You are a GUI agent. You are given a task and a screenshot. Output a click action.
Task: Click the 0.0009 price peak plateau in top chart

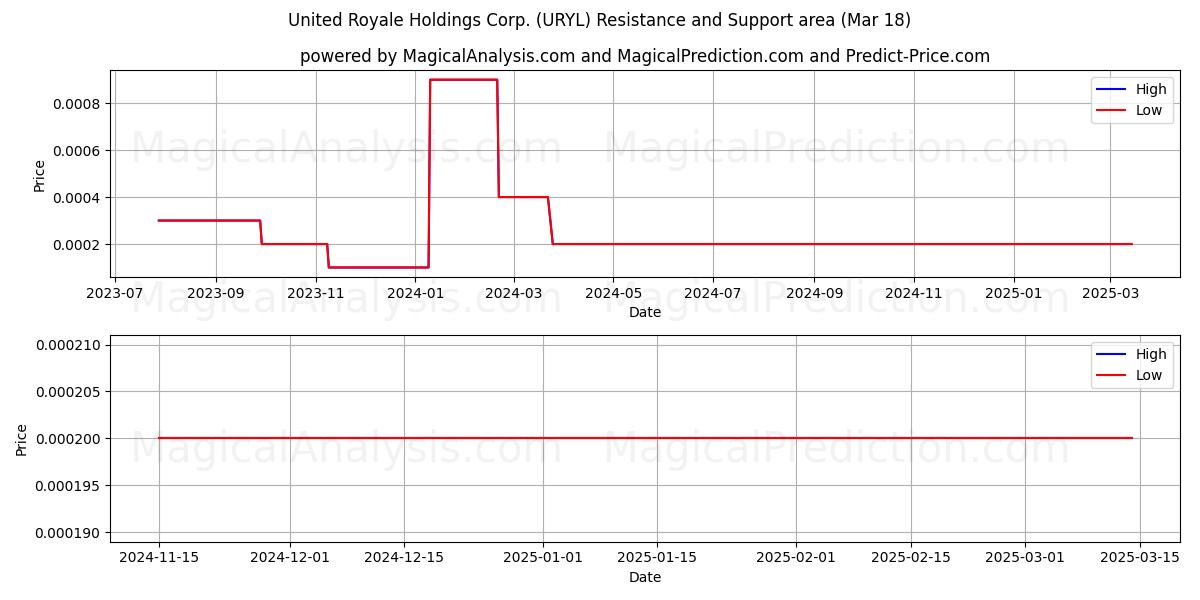pyautogui.click(x=463, y=80)
